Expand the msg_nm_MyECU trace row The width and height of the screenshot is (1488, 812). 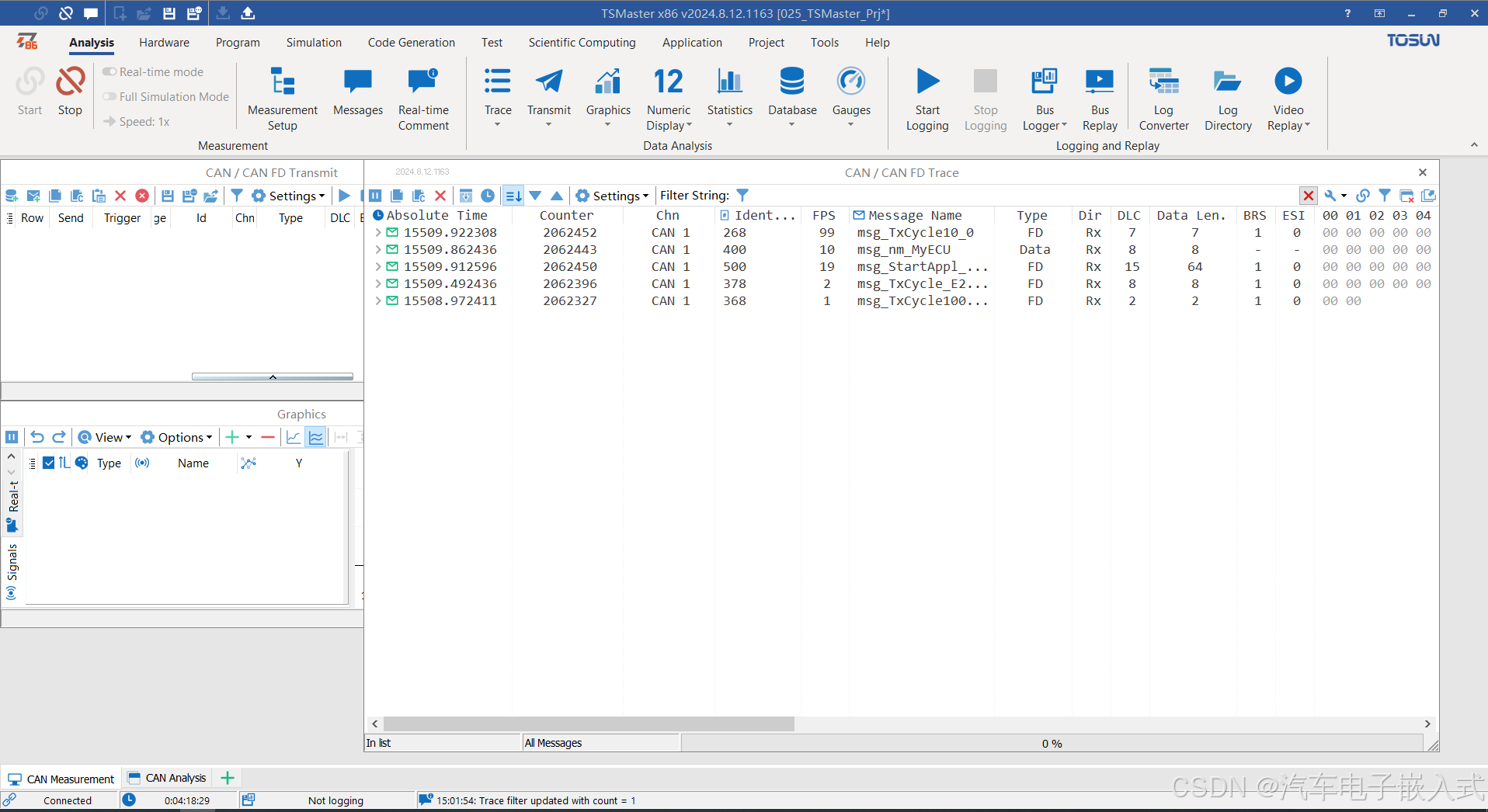pos(378,249)
